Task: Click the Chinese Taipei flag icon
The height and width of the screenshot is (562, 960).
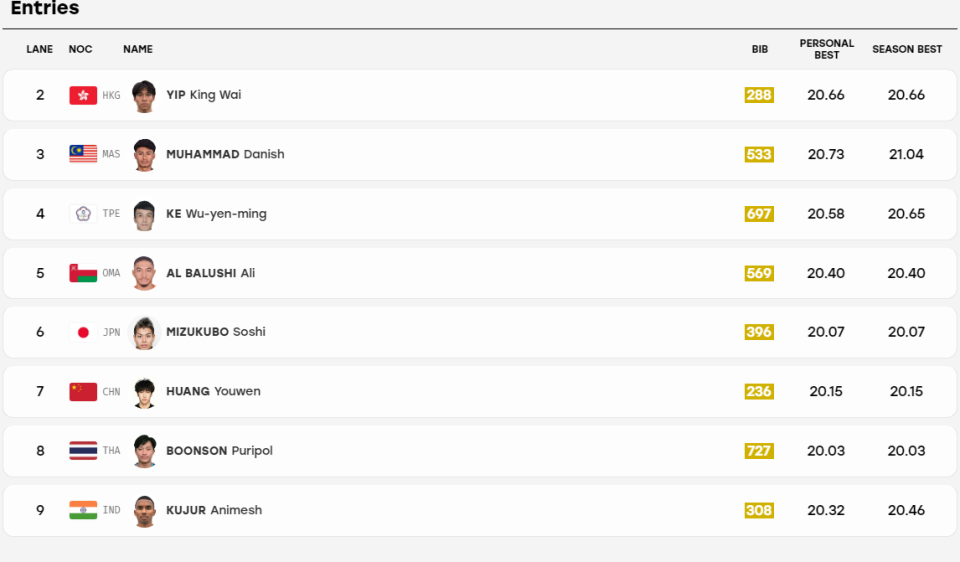Action: (83, 214)
